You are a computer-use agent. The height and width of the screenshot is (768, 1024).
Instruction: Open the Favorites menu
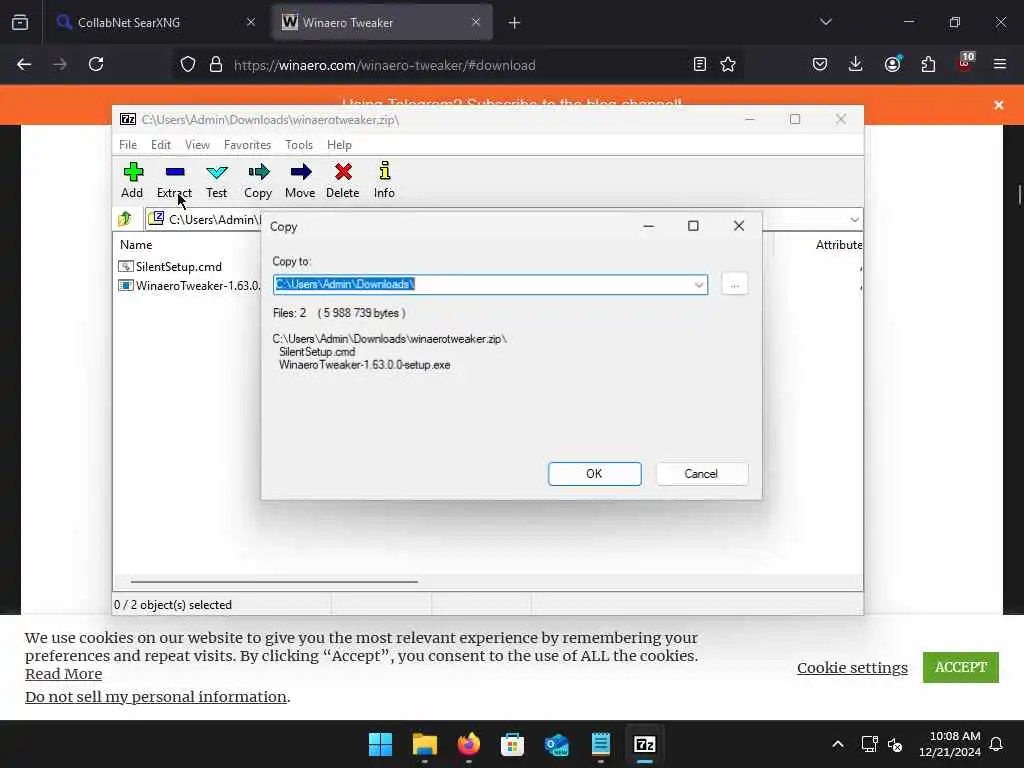(x=248, y=145)
